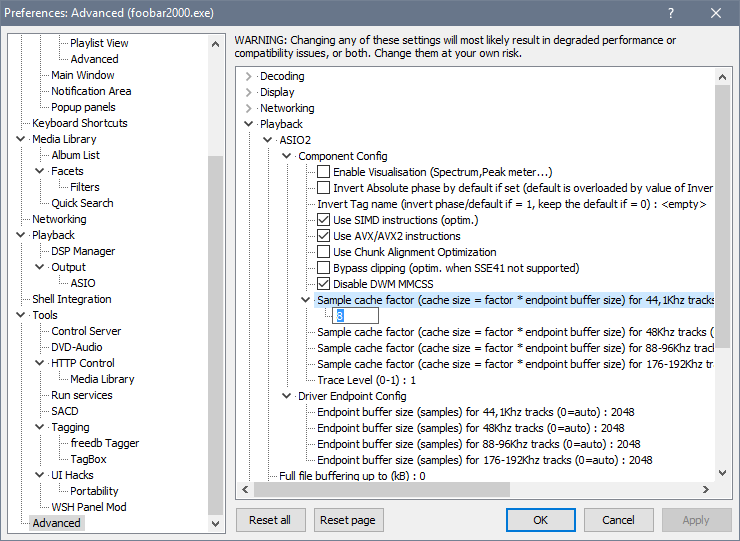This screenshot has width=740, height=541.
Task: Select Trace Level (0-1) setting
Action: pos(366,380)
